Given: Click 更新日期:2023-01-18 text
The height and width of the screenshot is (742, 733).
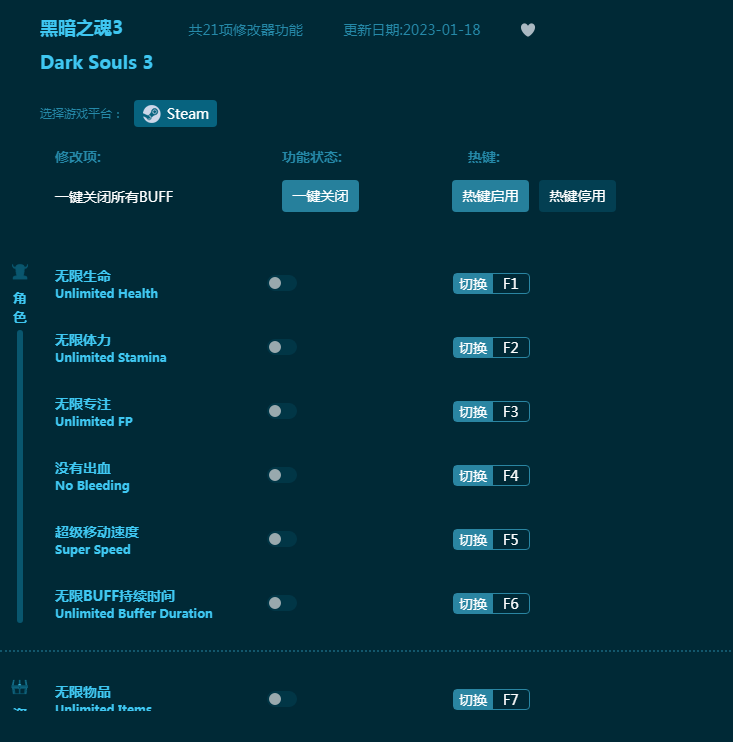Looking at the screenshot, I should [412, 30].
